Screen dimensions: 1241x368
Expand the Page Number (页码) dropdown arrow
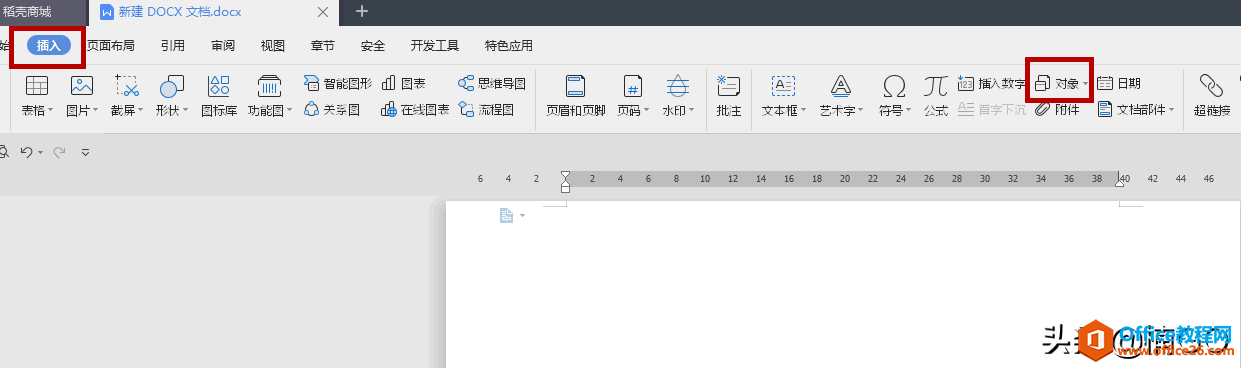pyautogui.click(x=646, y=111)
